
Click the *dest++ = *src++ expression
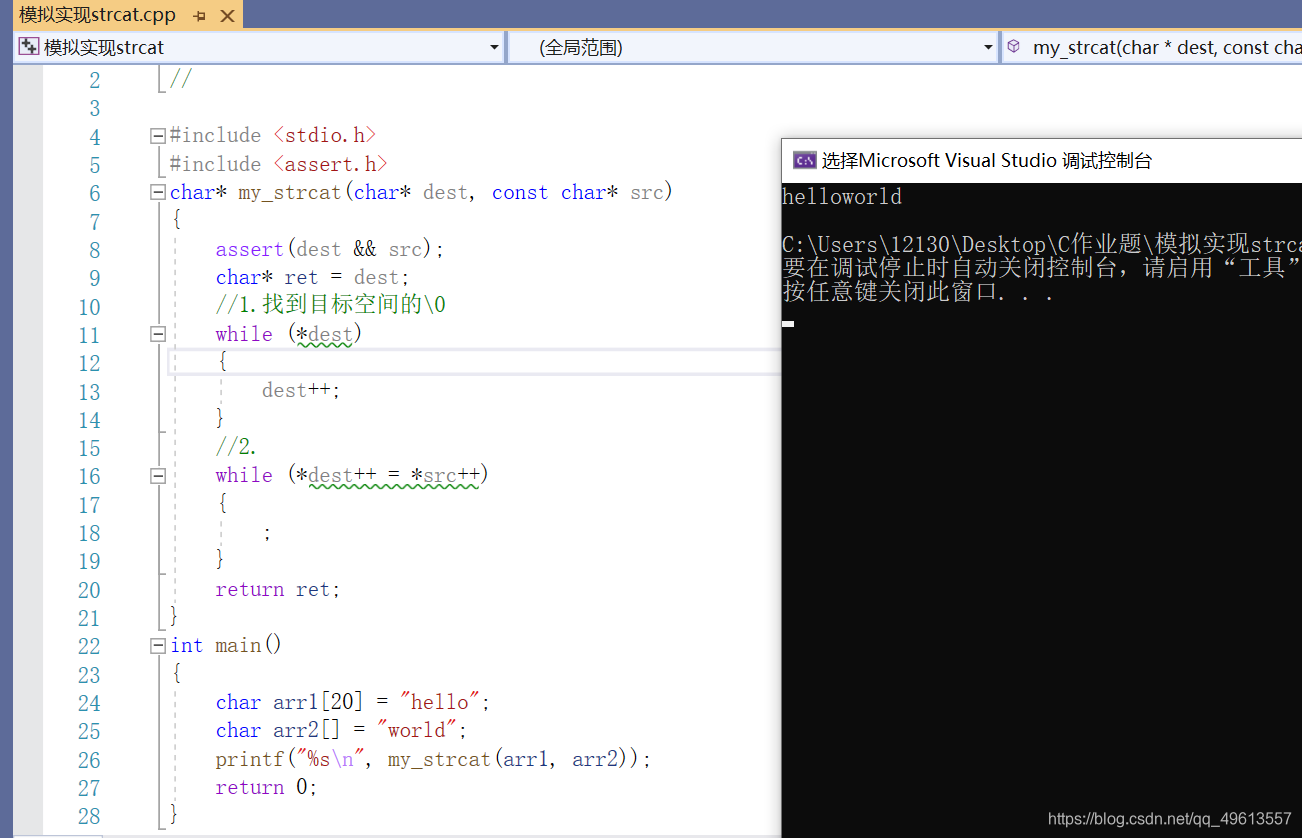388,475
